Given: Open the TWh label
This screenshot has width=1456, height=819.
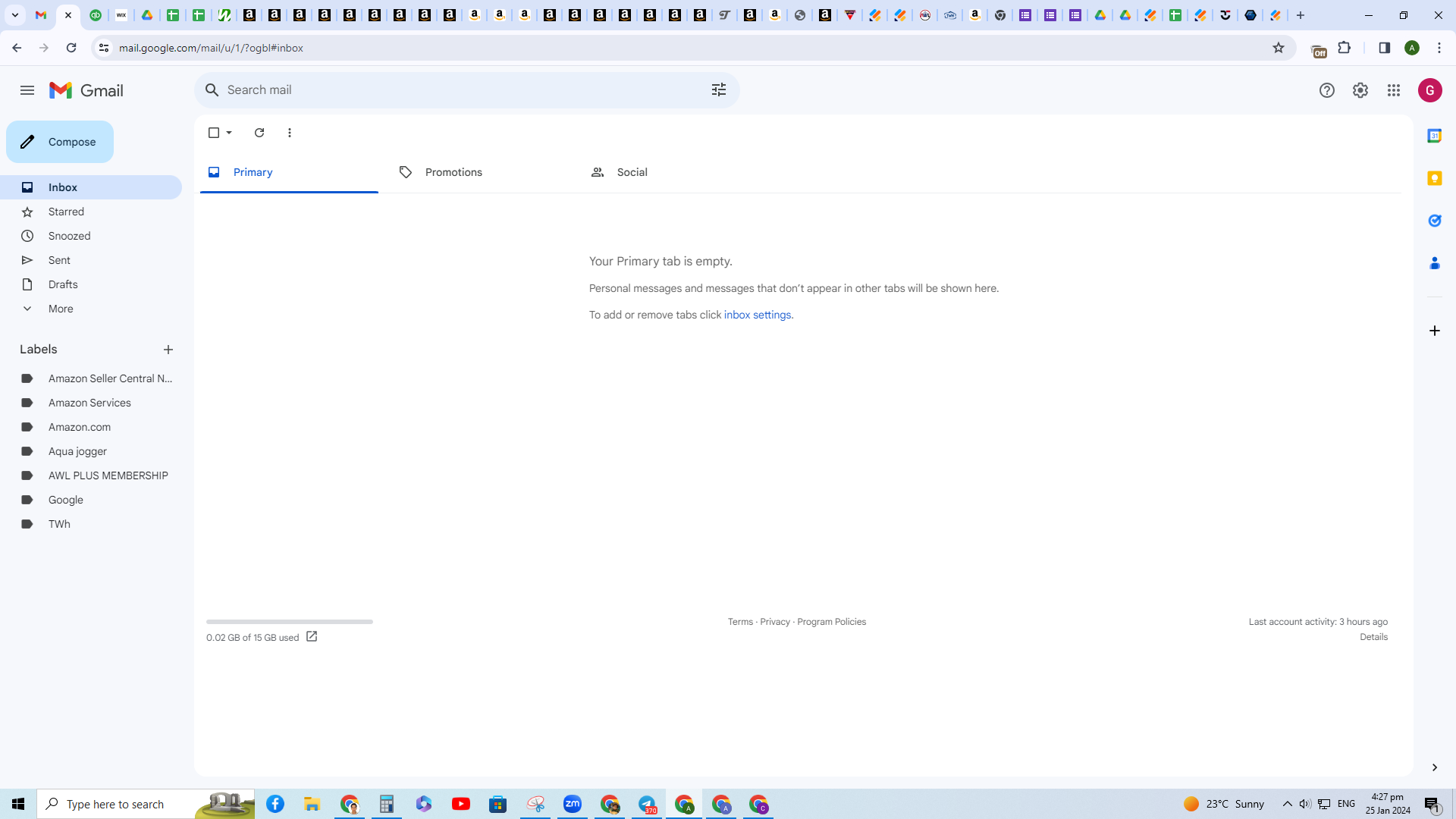Looking at the screenshot, I should coord(91,524).
